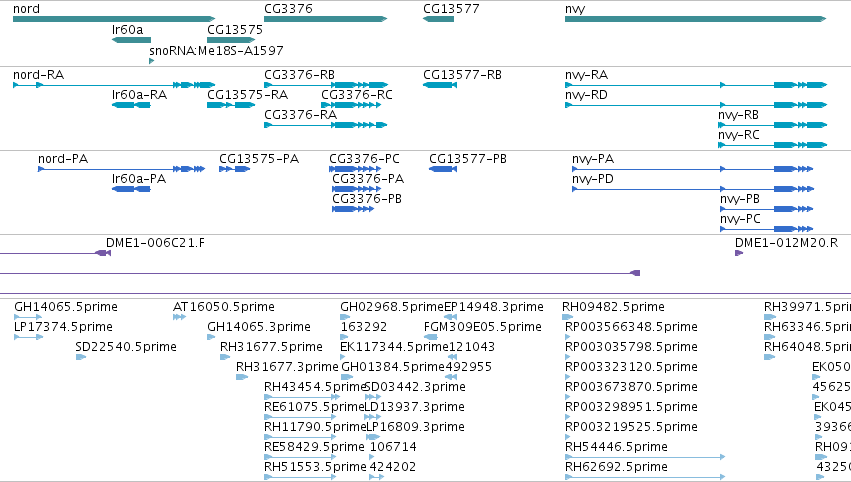Select the EK117344.5prime EST

342,357
